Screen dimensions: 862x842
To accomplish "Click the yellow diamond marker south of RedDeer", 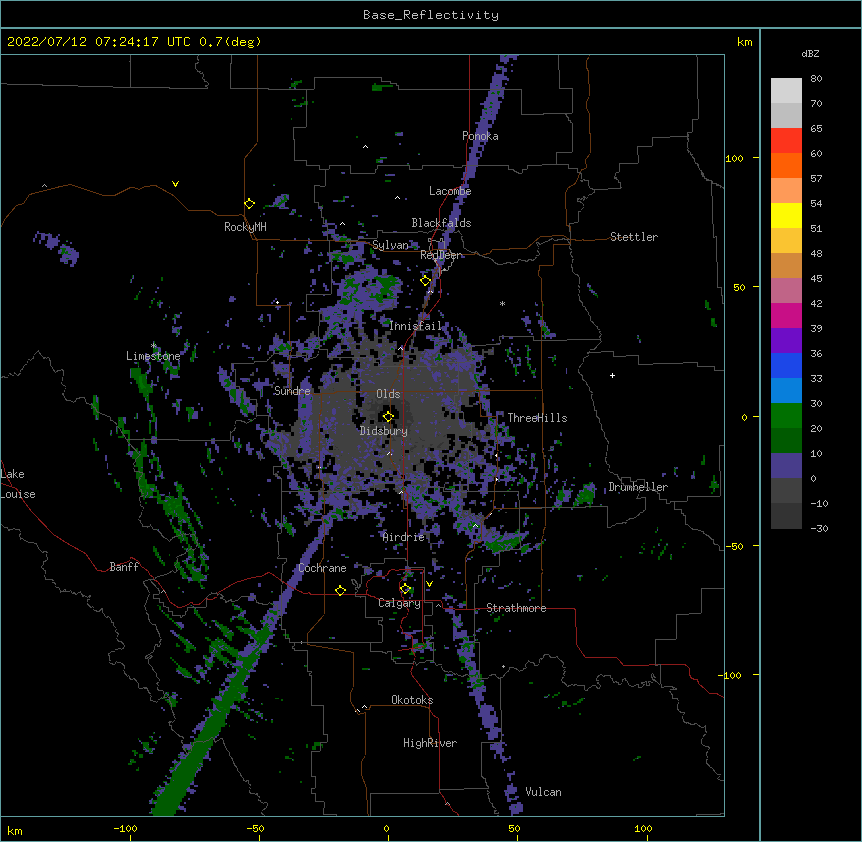I will [426, 281].
